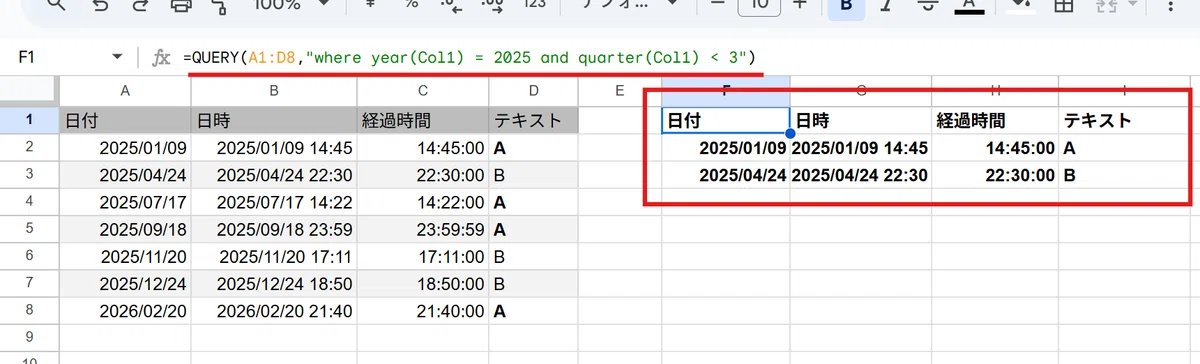Click cell A7 with 2025/12/24

tap(125, 284)
